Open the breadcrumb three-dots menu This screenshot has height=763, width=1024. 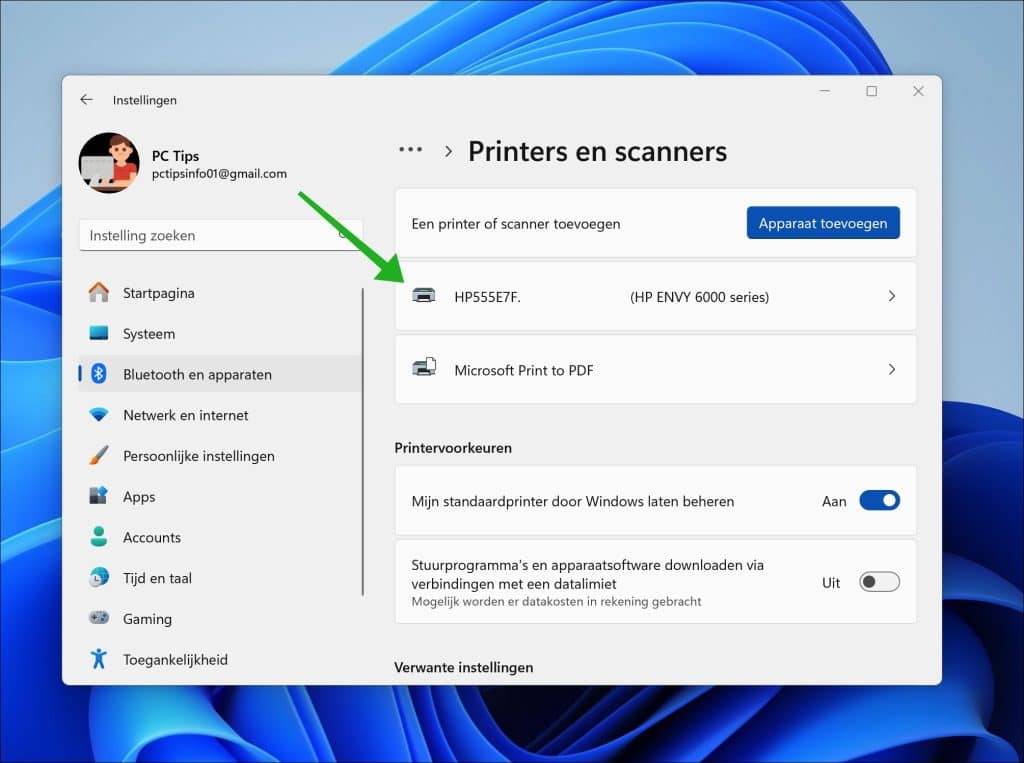click(x=410, y=150)
